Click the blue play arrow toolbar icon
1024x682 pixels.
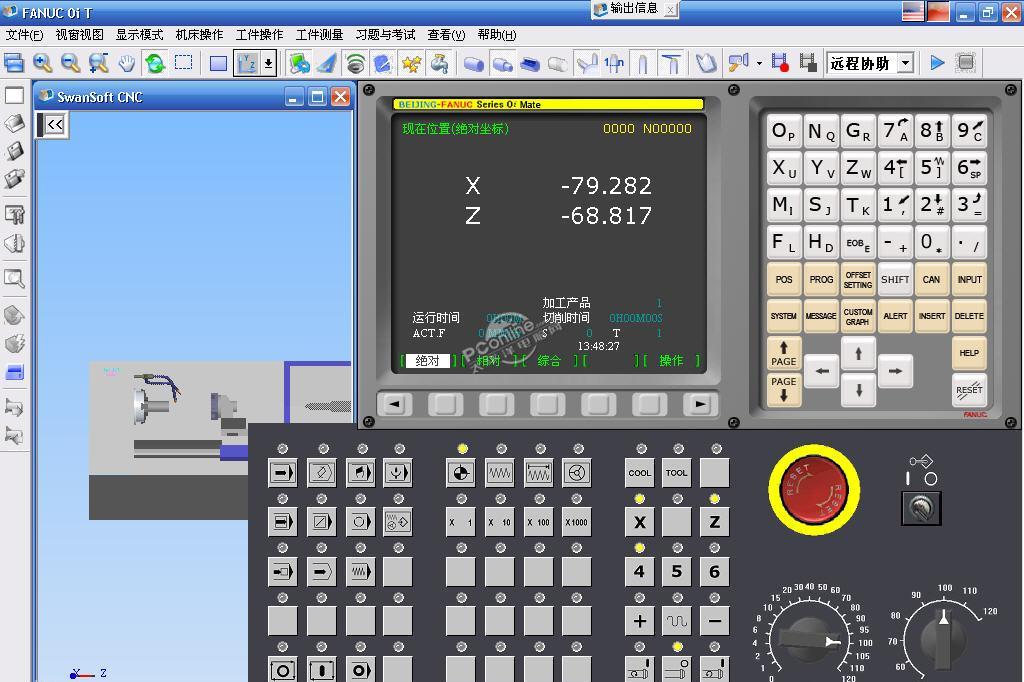(937, 63)
